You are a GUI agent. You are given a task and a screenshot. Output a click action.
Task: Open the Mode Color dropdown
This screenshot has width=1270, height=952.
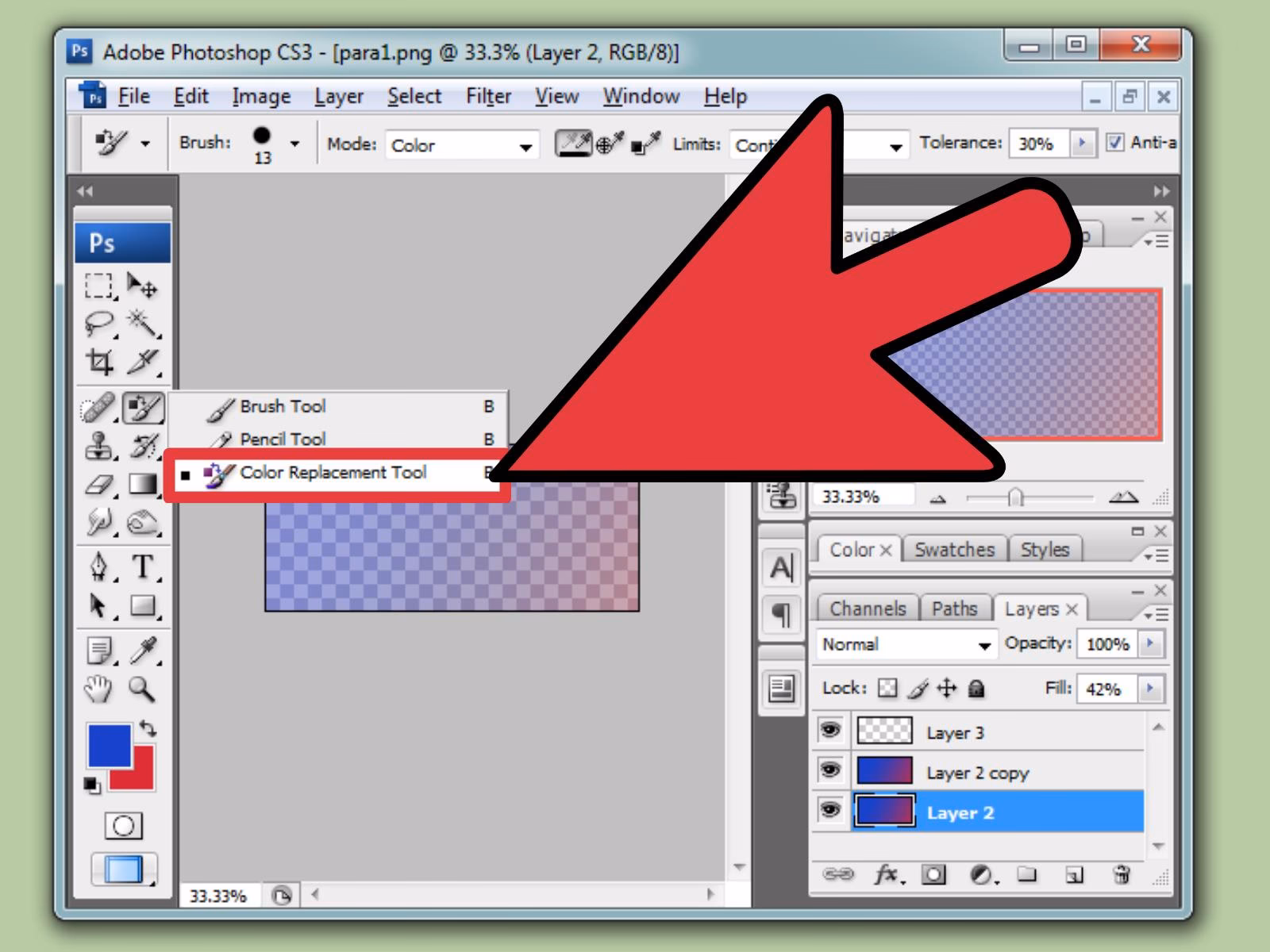(524, 145)
